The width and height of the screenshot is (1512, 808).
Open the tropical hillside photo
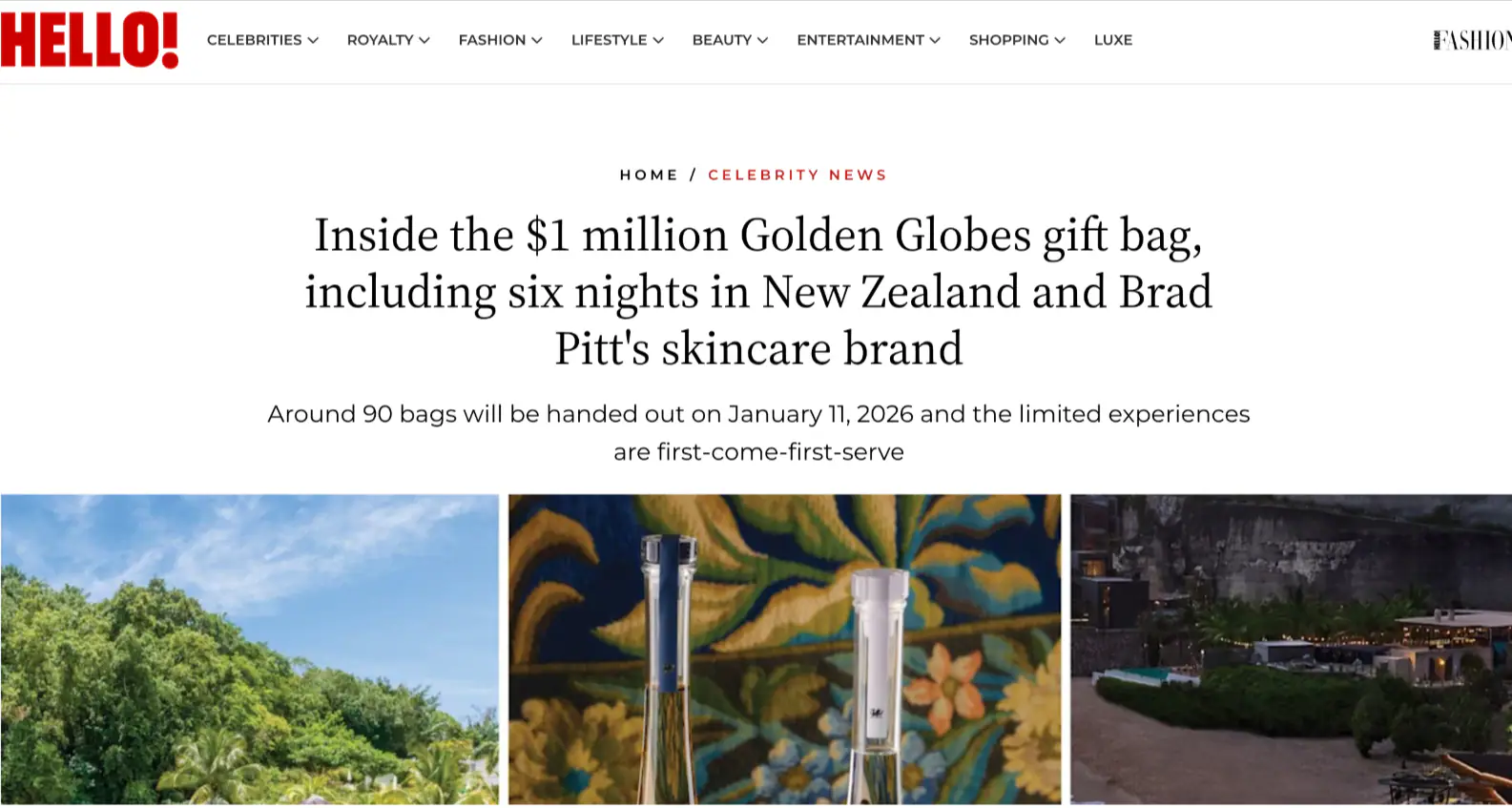250,649
